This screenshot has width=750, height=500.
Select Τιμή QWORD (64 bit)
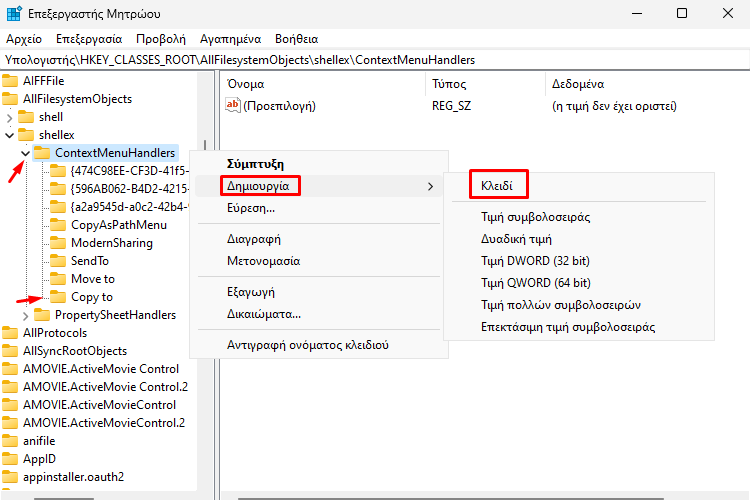[579, 283]
